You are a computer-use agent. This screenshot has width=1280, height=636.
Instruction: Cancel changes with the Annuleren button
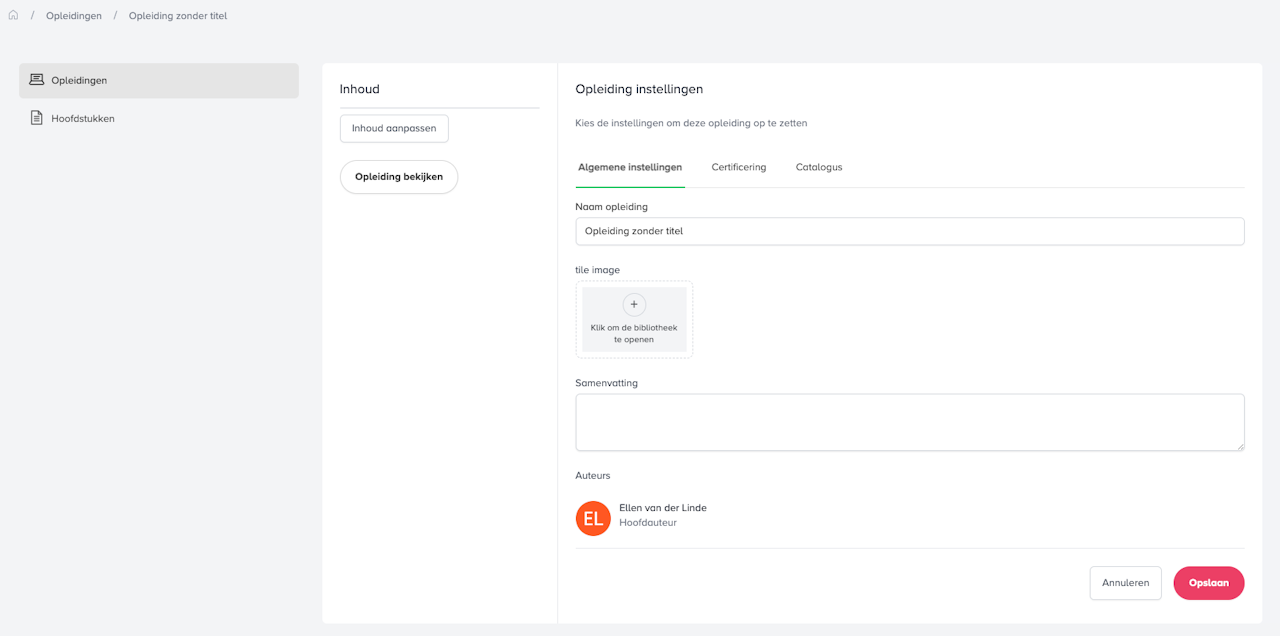pos(1125,583)
